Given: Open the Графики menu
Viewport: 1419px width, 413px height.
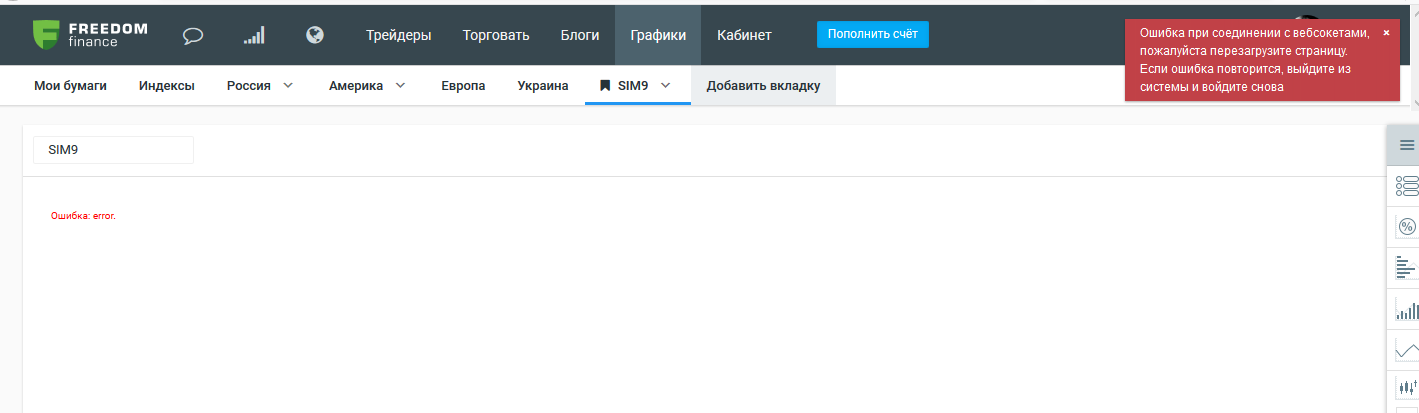Looking at the screenshot, I should pyautogui.click(x=658, y=35).
